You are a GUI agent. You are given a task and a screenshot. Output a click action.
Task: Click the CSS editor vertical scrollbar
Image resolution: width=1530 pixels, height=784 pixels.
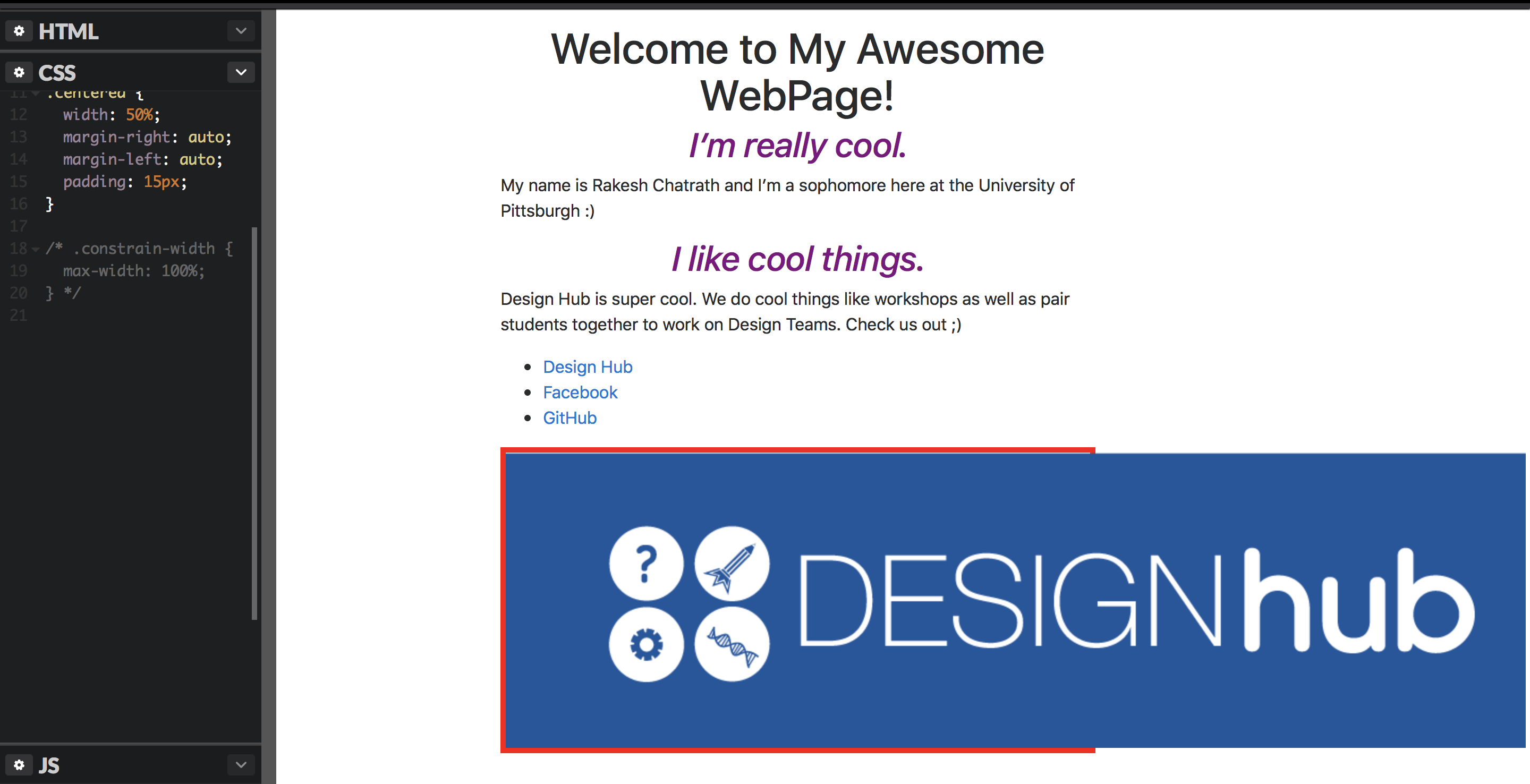(x=255, y=423)
